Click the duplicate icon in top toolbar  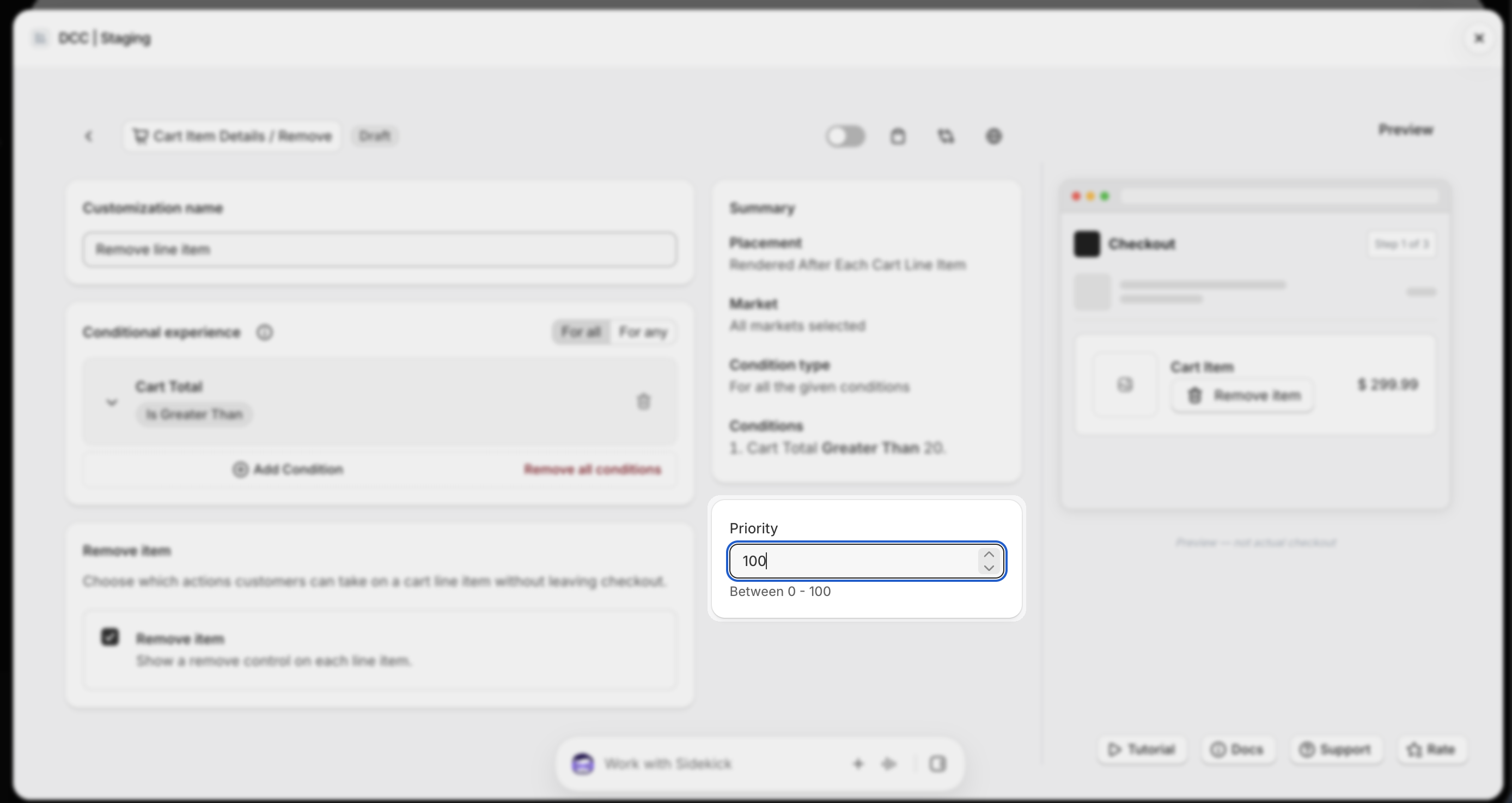(946, 136)
